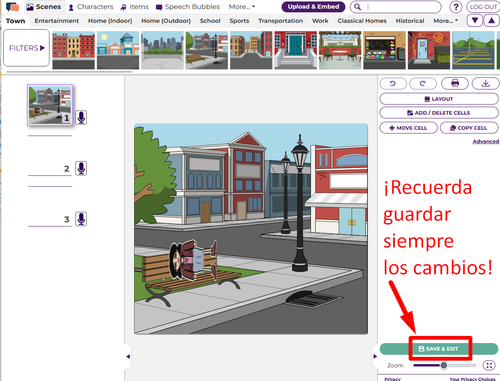Select the character lying on the bench
500x381 pixels.
(x=193, y=260)
